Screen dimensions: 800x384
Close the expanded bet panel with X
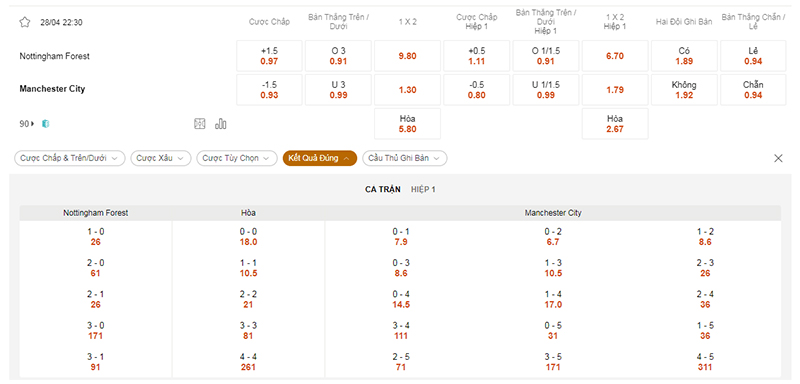pyautogui.click(x=778, y=158)
